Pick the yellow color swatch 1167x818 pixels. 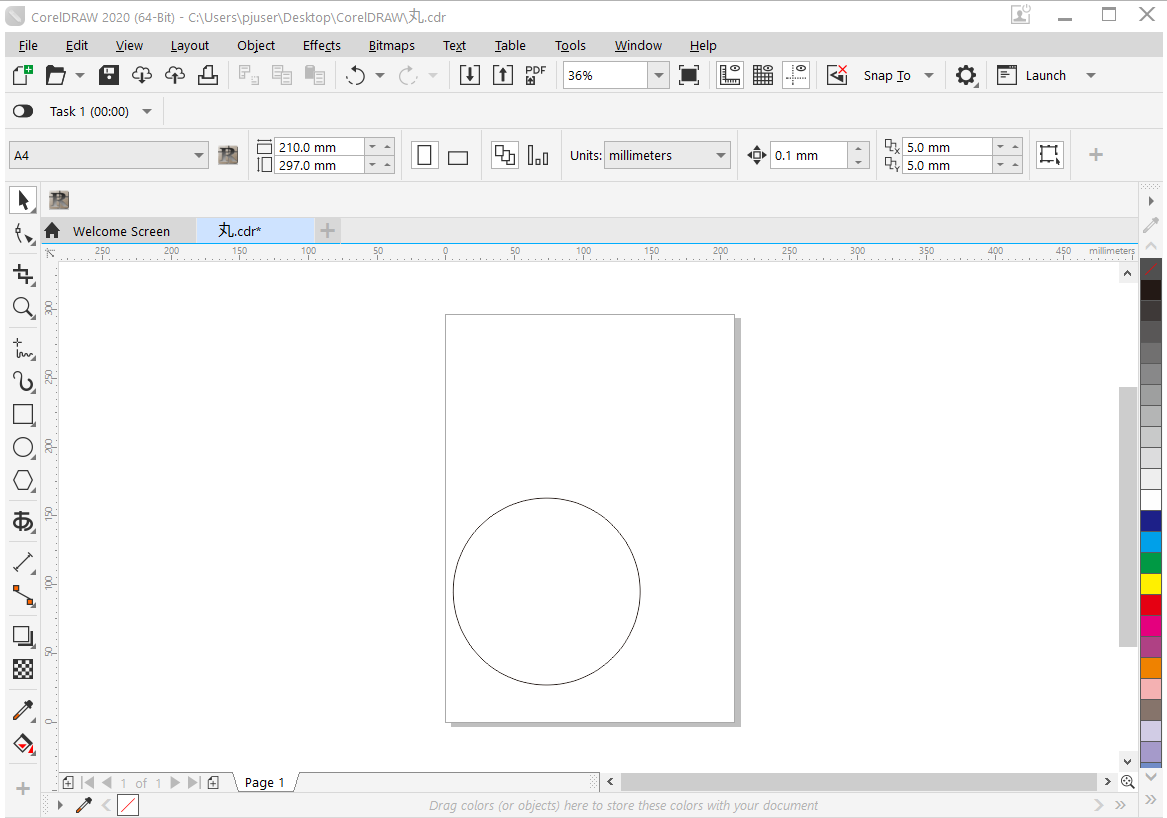tap(1151, 584)
